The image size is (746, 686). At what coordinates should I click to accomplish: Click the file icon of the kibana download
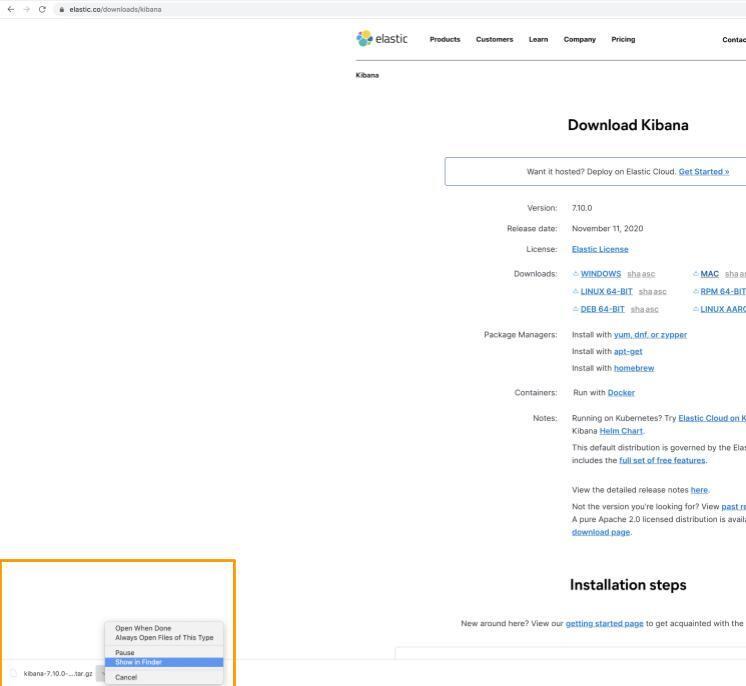13,673
